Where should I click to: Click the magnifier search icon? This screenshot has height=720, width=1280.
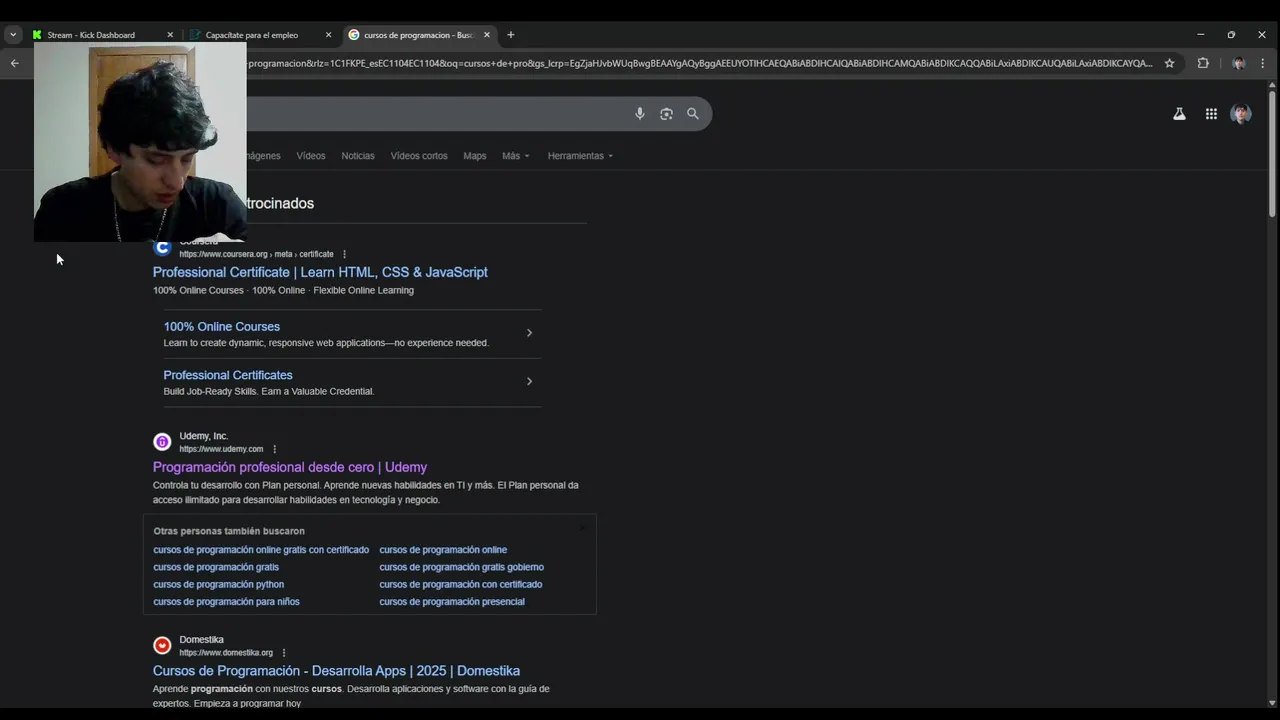pos(692,114)
